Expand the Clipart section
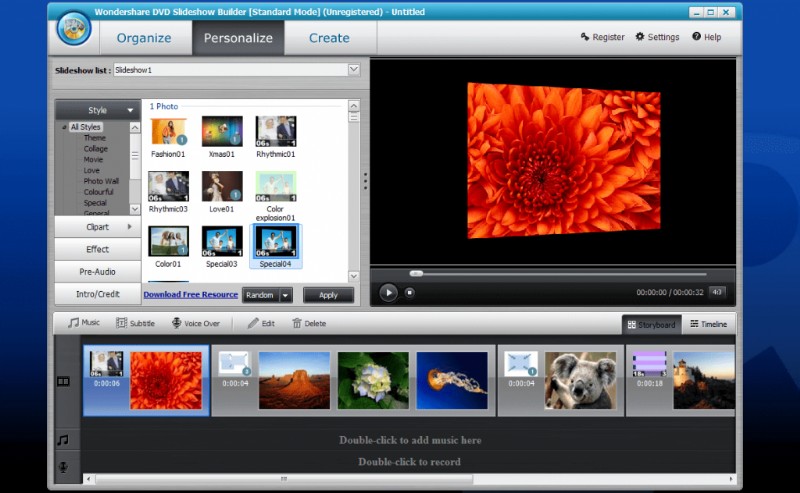Image resolution: width=800 pixels, height=493 pixels. pos(97,227)
